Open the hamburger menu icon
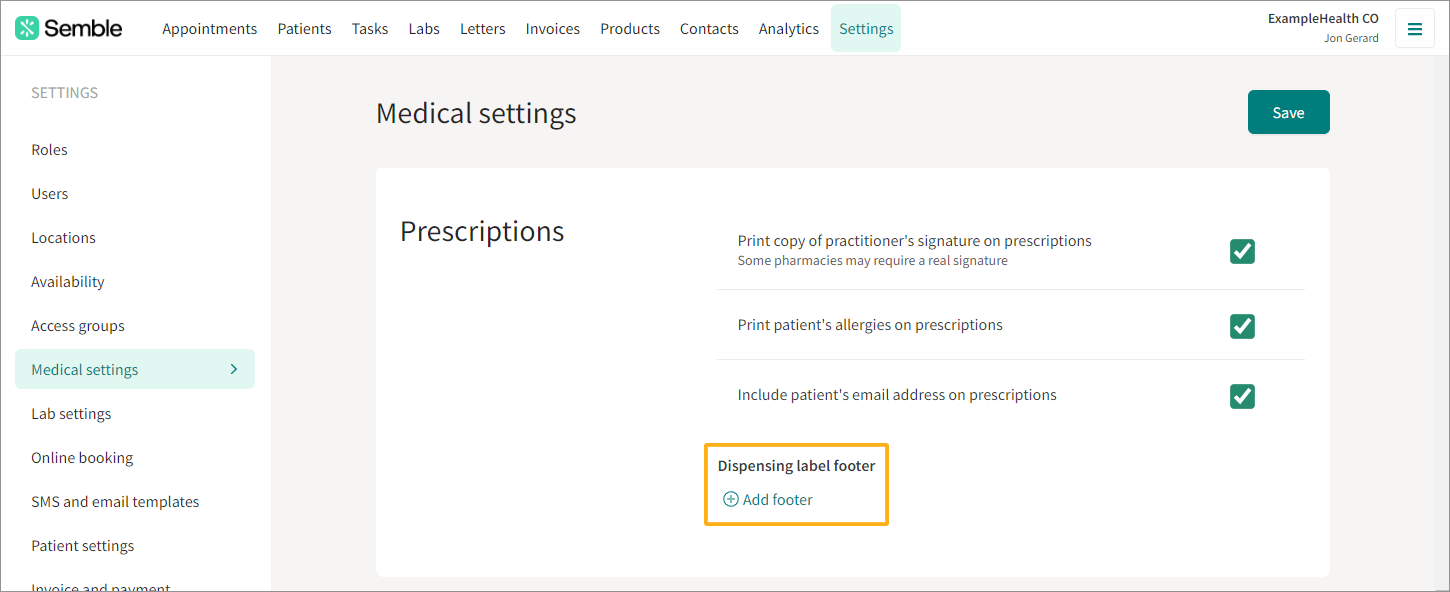This screenshot has width=1450, height=592. [x=1414, y=29]
